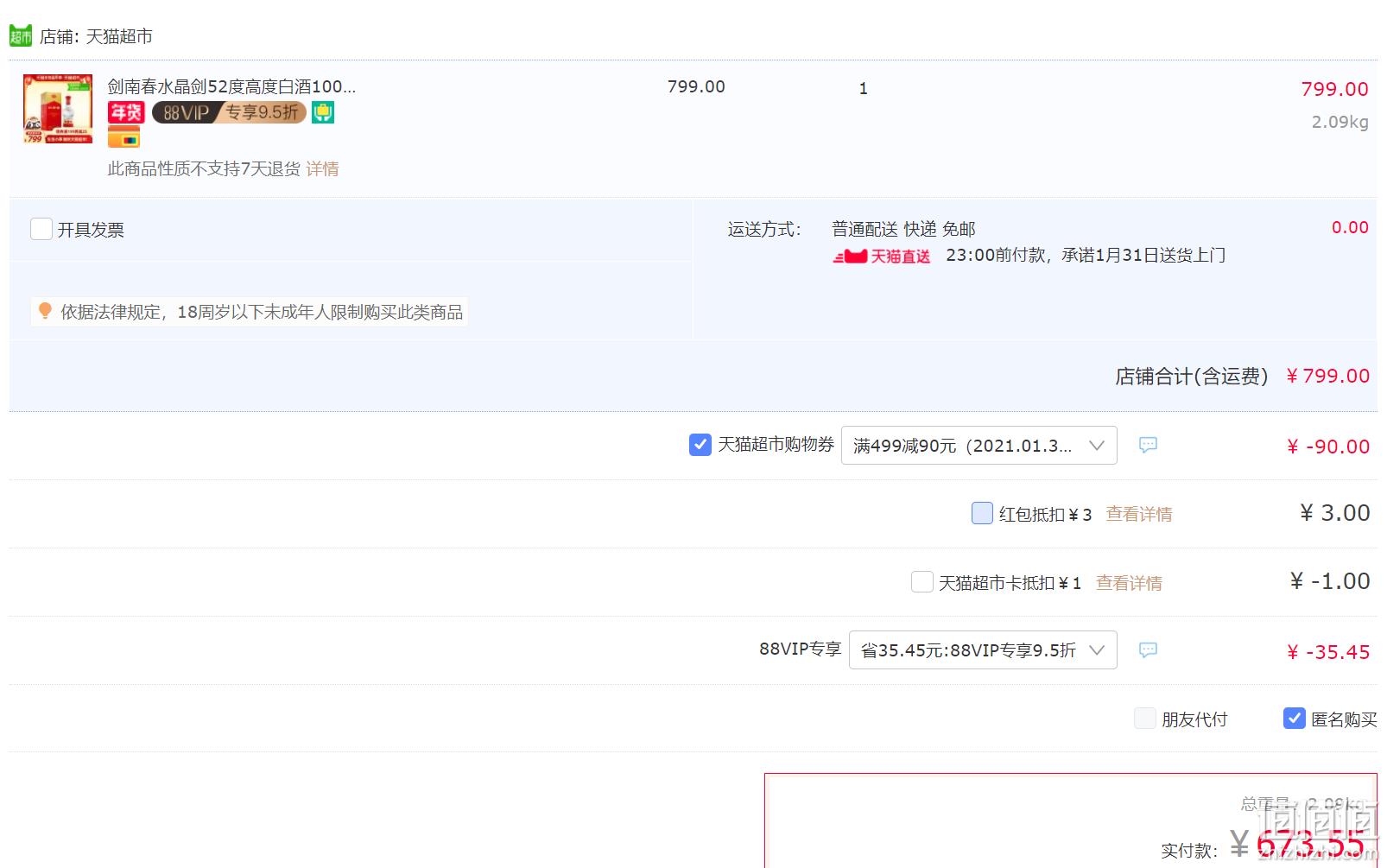The width and height of the screenshot is (1387, 868).
Task: Click the ¥ -35.45 discount amount
Action: [1328, 652]
